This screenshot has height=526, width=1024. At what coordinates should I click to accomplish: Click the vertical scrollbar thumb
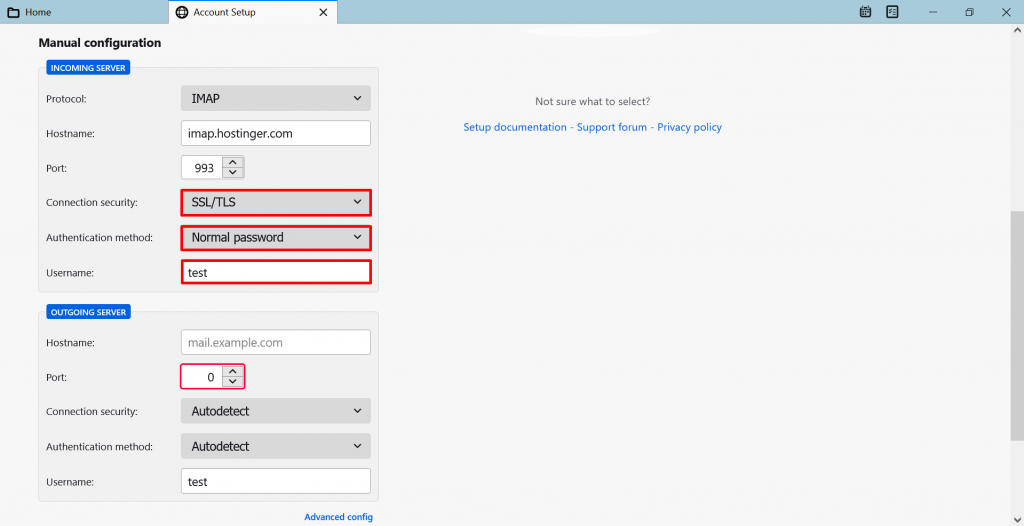1016,325
